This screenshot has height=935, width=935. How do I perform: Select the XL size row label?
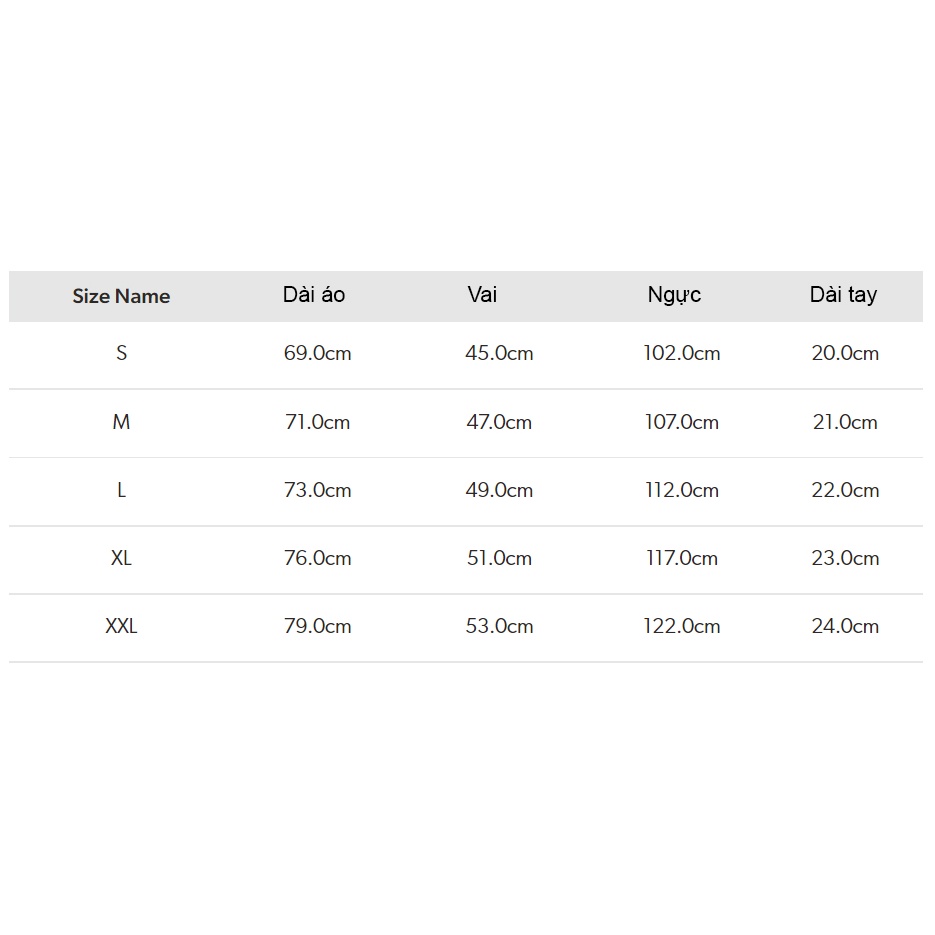121,558
